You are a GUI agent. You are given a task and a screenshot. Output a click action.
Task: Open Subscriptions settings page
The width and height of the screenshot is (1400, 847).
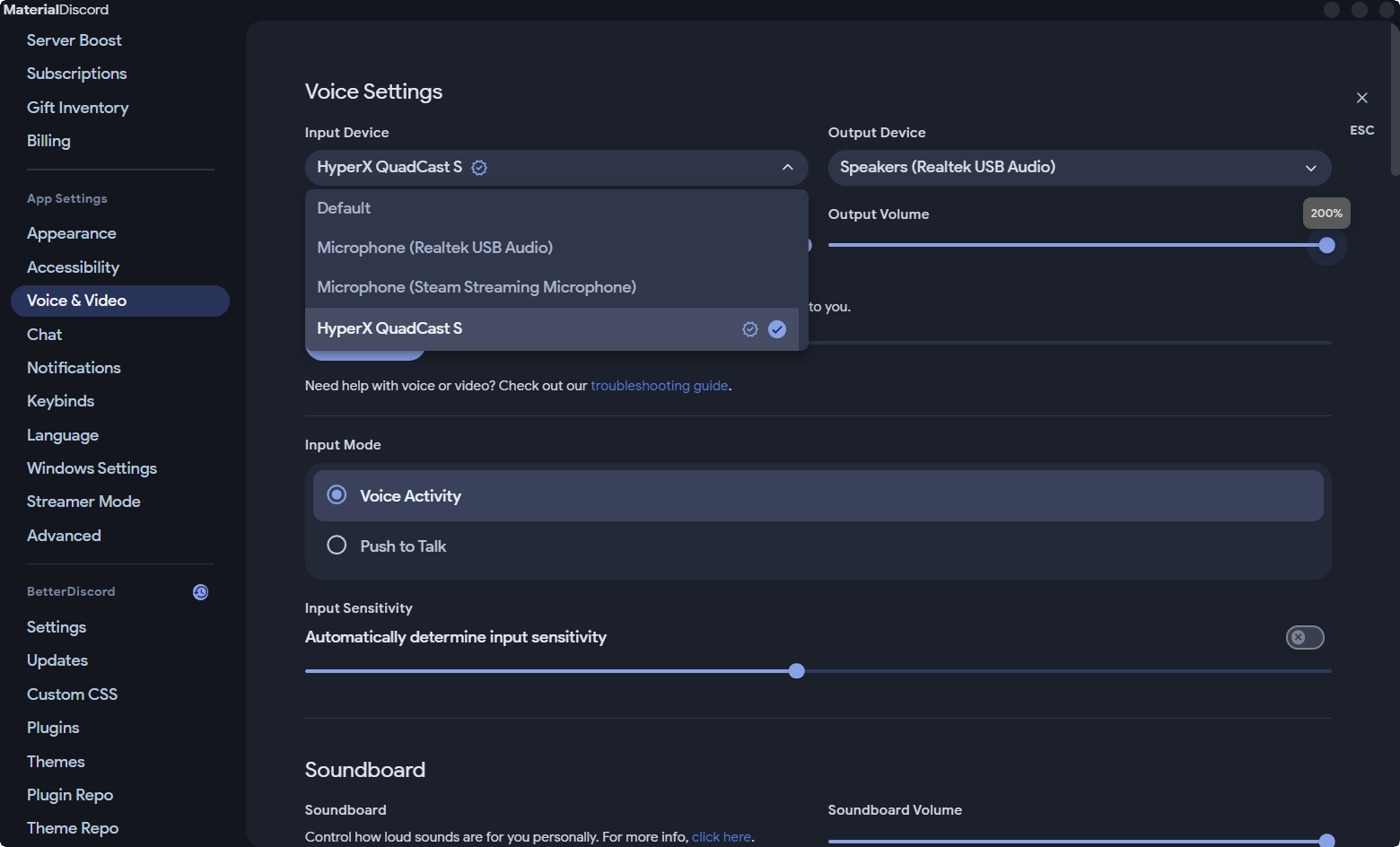click(x=77, y=74)
